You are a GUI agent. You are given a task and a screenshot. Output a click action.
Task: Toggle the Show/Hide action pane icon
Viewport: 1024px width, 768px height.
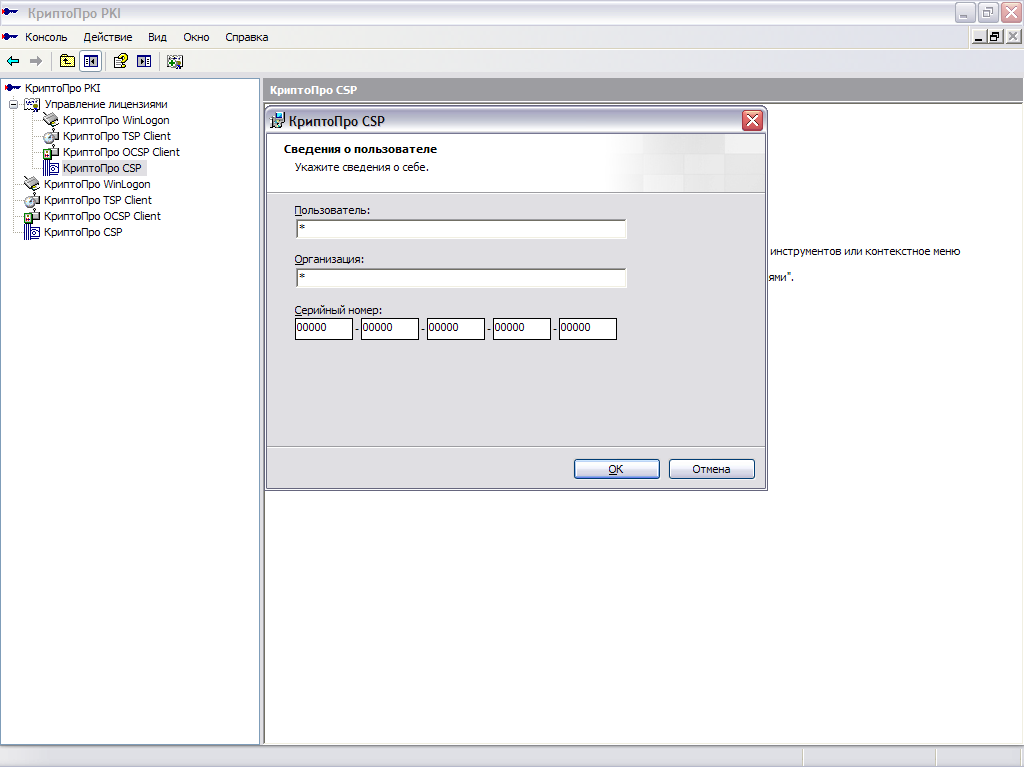(x=144, y=61)
